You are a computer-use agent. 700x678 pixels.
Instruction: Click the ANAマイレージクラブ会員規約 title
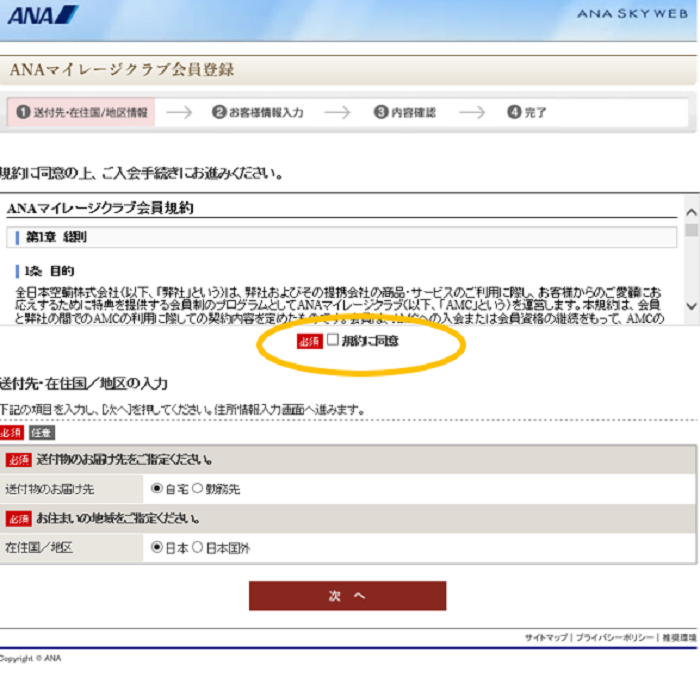tap(100, 208)
